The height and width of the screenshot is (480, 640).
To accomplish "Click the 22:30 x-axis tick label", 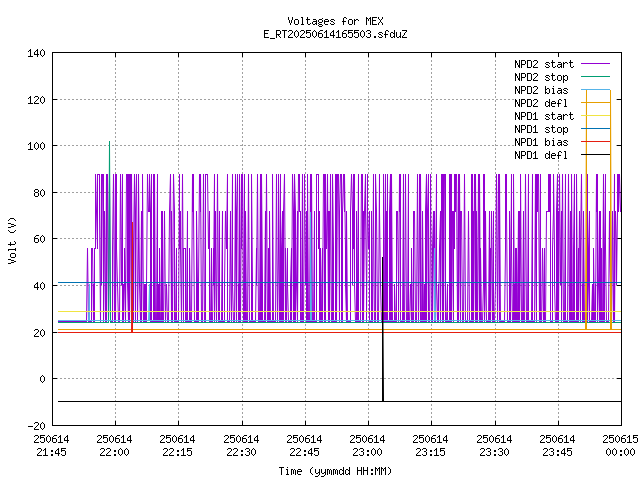I will tap(241, 446).
